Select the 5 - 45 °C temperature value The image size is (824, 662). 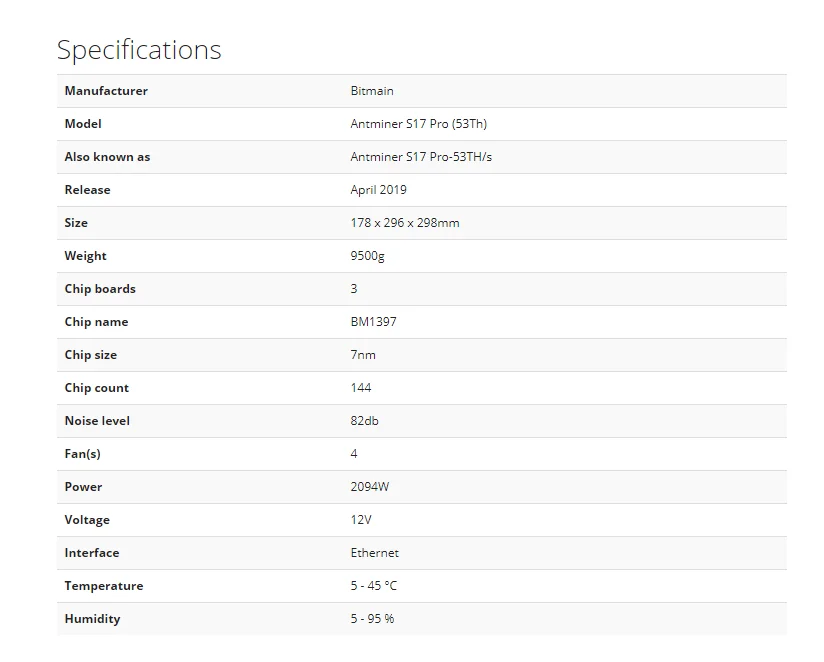click(x=374, y=586)
